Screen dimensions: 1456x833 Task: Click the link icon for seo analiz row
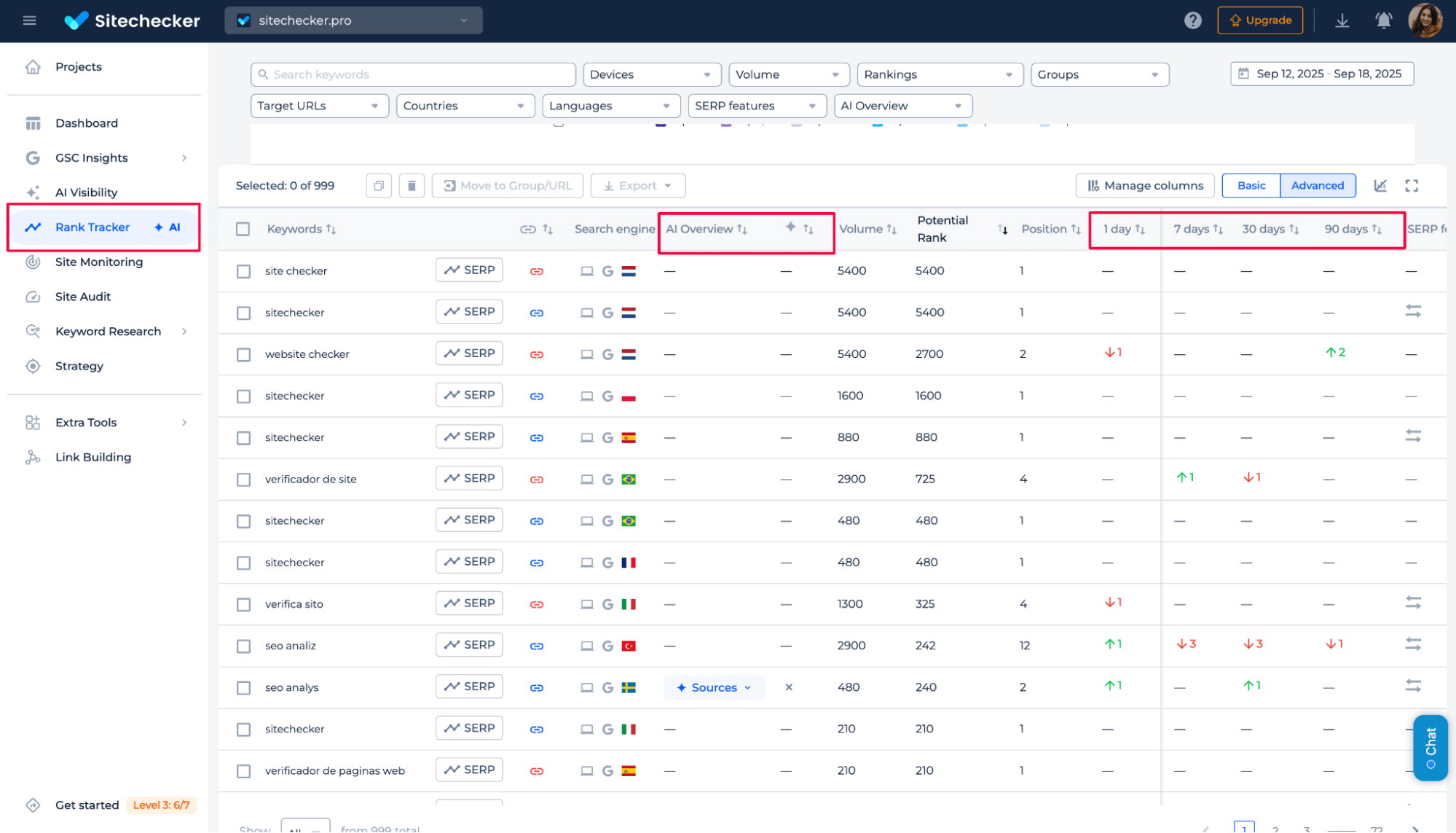click(537, 646)
